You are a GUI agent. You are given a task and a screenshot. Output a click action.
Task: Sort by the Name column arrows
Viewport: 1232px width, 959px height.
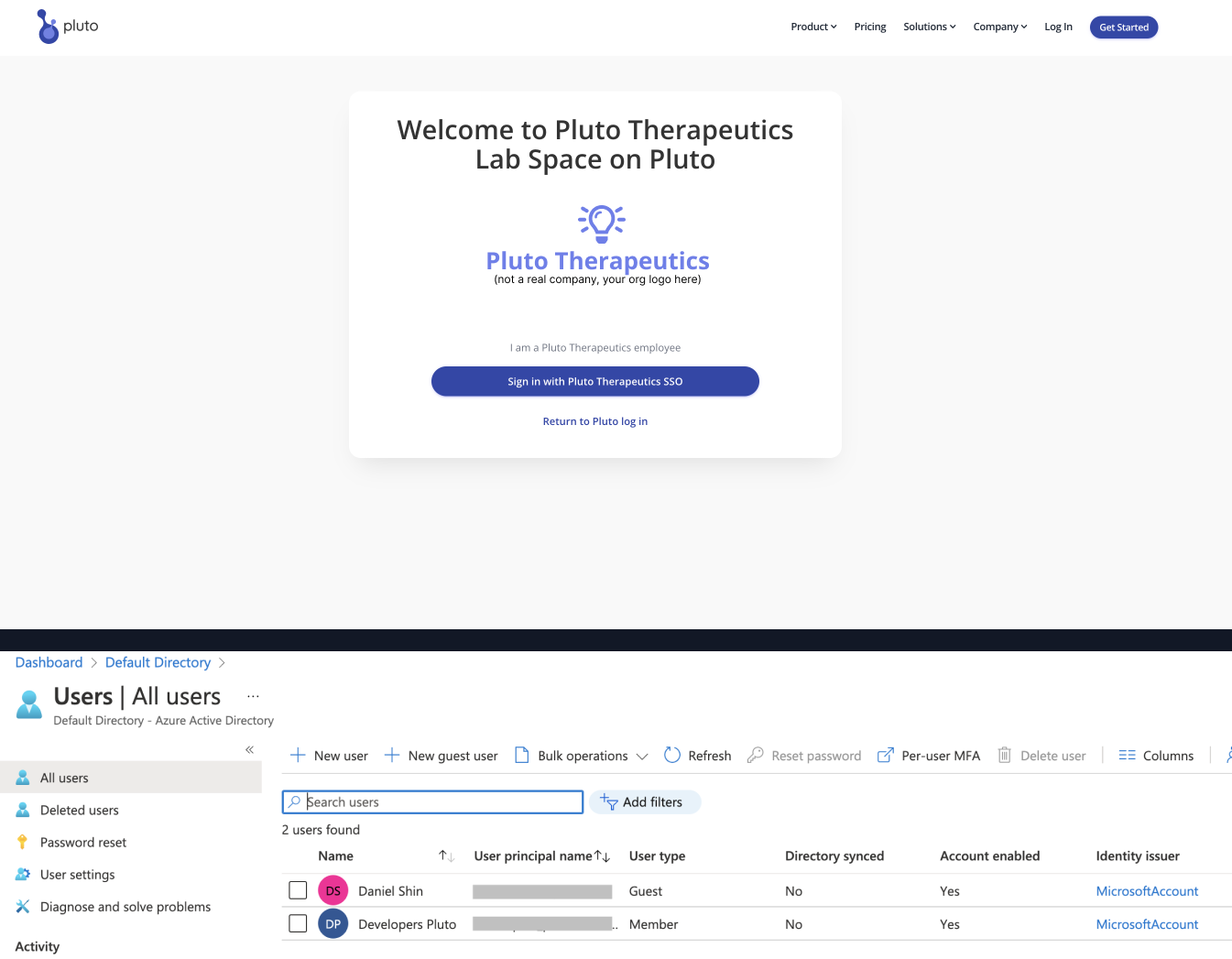click(446, 856)
